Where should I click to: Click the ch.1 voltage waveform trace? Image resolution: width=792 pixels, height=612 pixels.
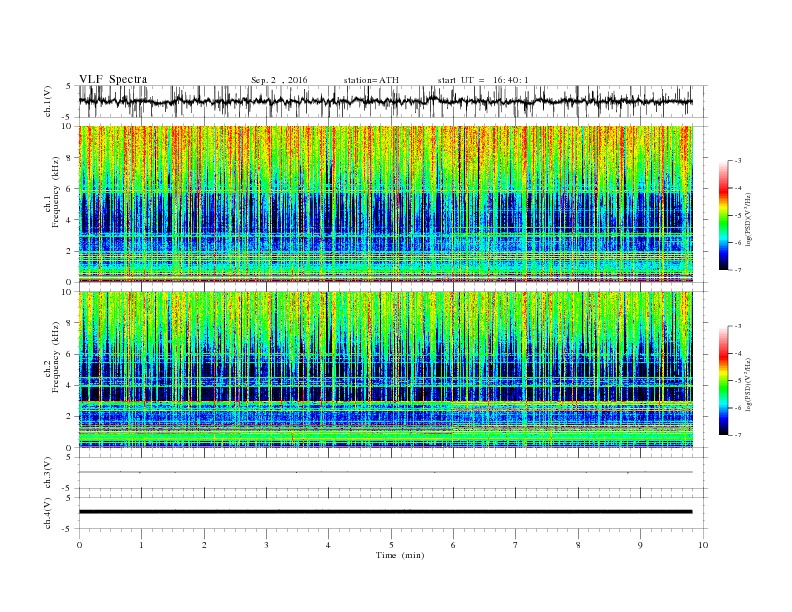[385, 101]
